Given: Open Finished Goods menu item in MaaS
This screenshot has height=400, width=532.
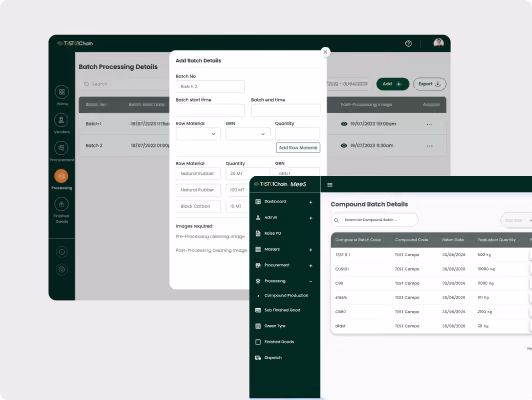Looking at the screenshot, I should (x=279, y=342).
